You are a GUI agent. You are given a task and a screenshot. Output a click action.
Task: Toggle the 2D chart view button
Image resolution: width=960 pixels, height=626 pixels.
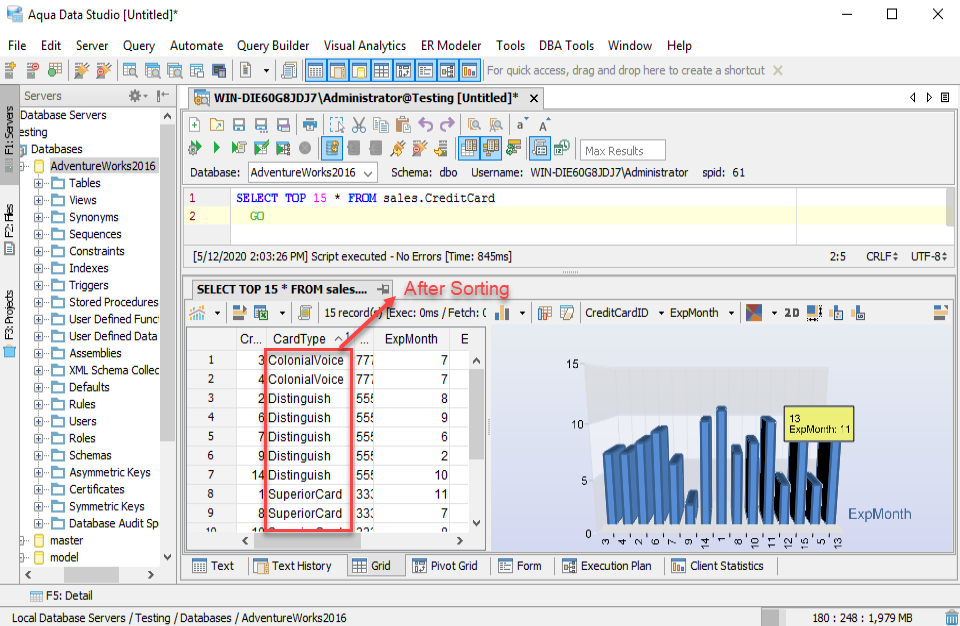tap(791, 313)
